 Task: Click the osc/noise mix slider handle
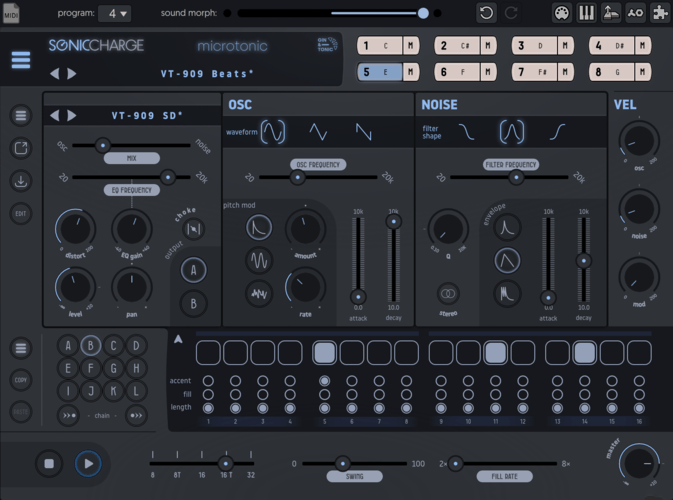click(103, 145)
